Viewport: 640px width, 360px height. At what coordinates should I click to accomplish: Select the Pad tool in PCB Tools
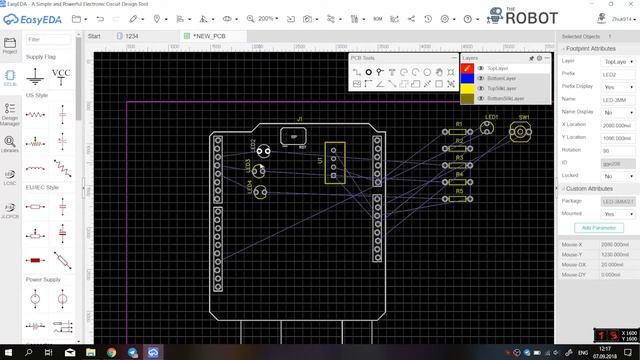tap(369, 72)
